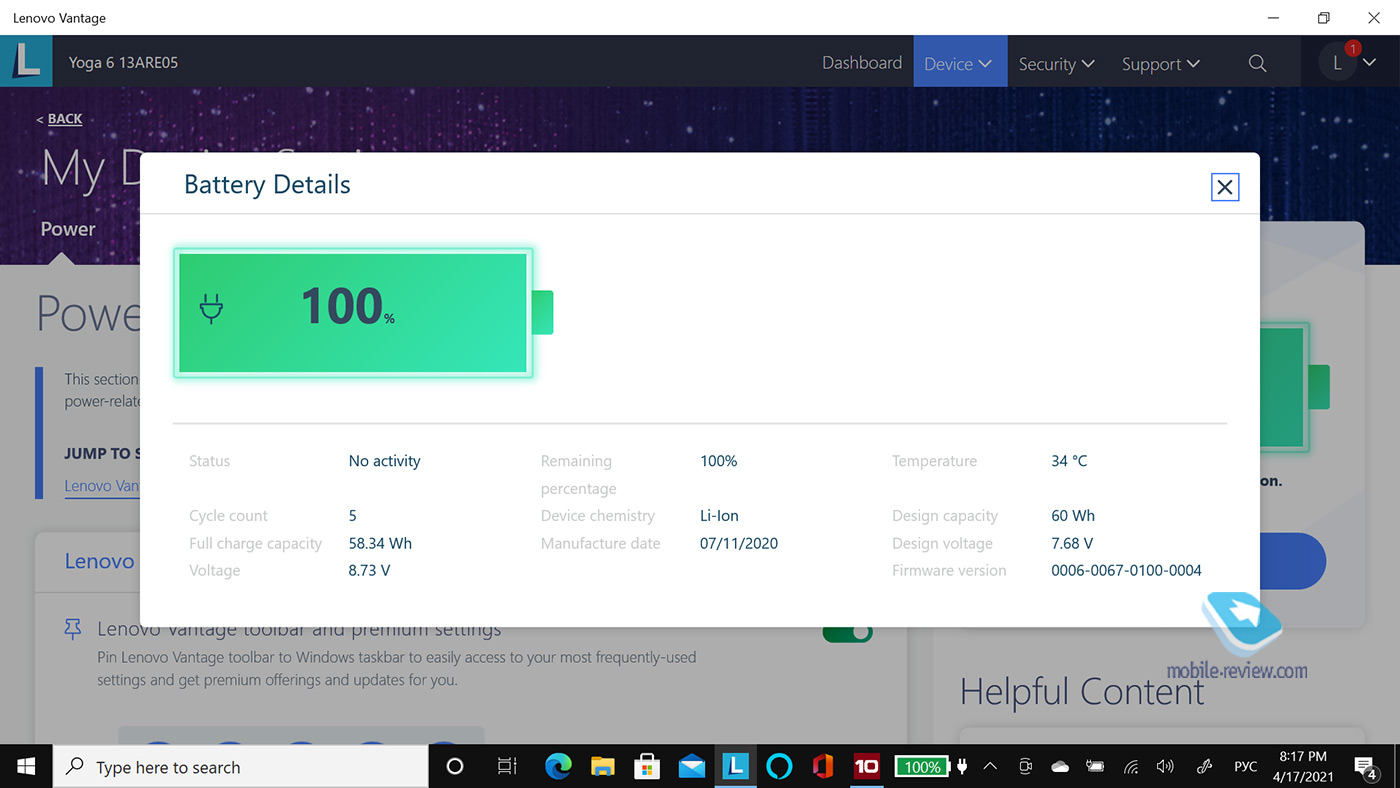Image resolution: width=1400 pixels, height=788 pixels.
Task: Open the Windows Start menu
Action: pos(26,766)
